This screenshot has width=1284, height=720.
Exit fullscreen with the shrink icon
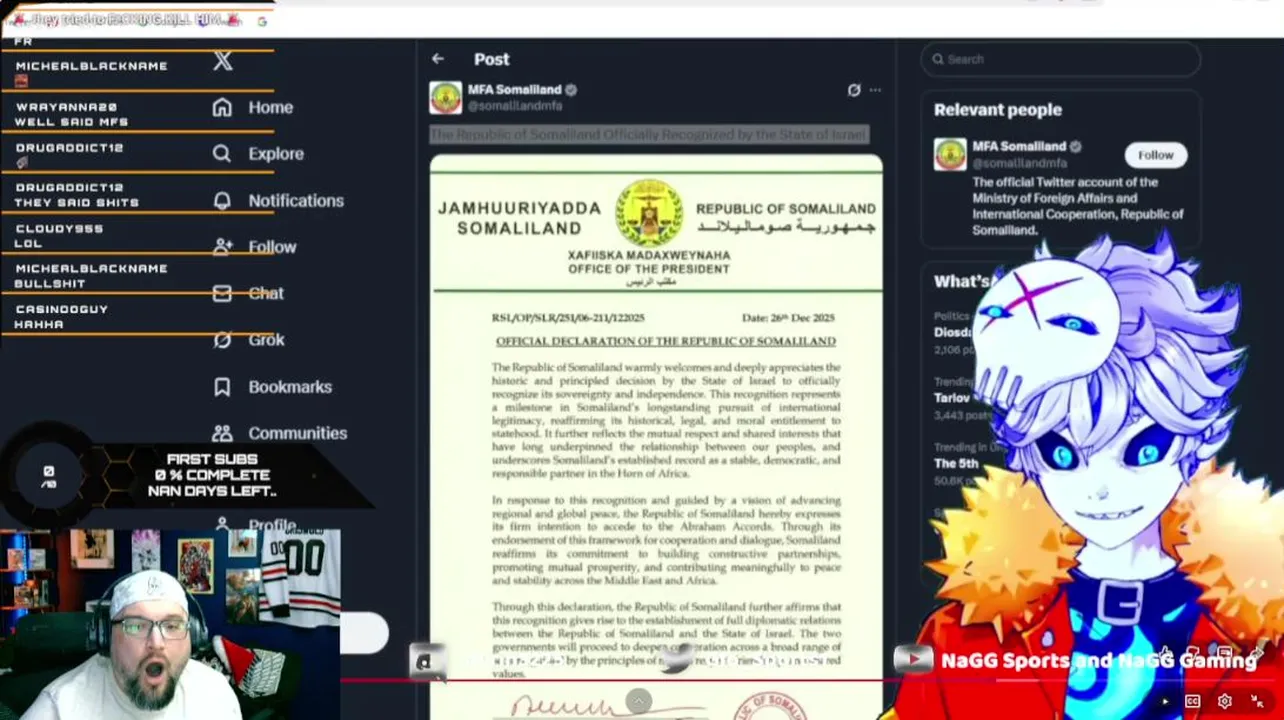tap(1256, 701)
